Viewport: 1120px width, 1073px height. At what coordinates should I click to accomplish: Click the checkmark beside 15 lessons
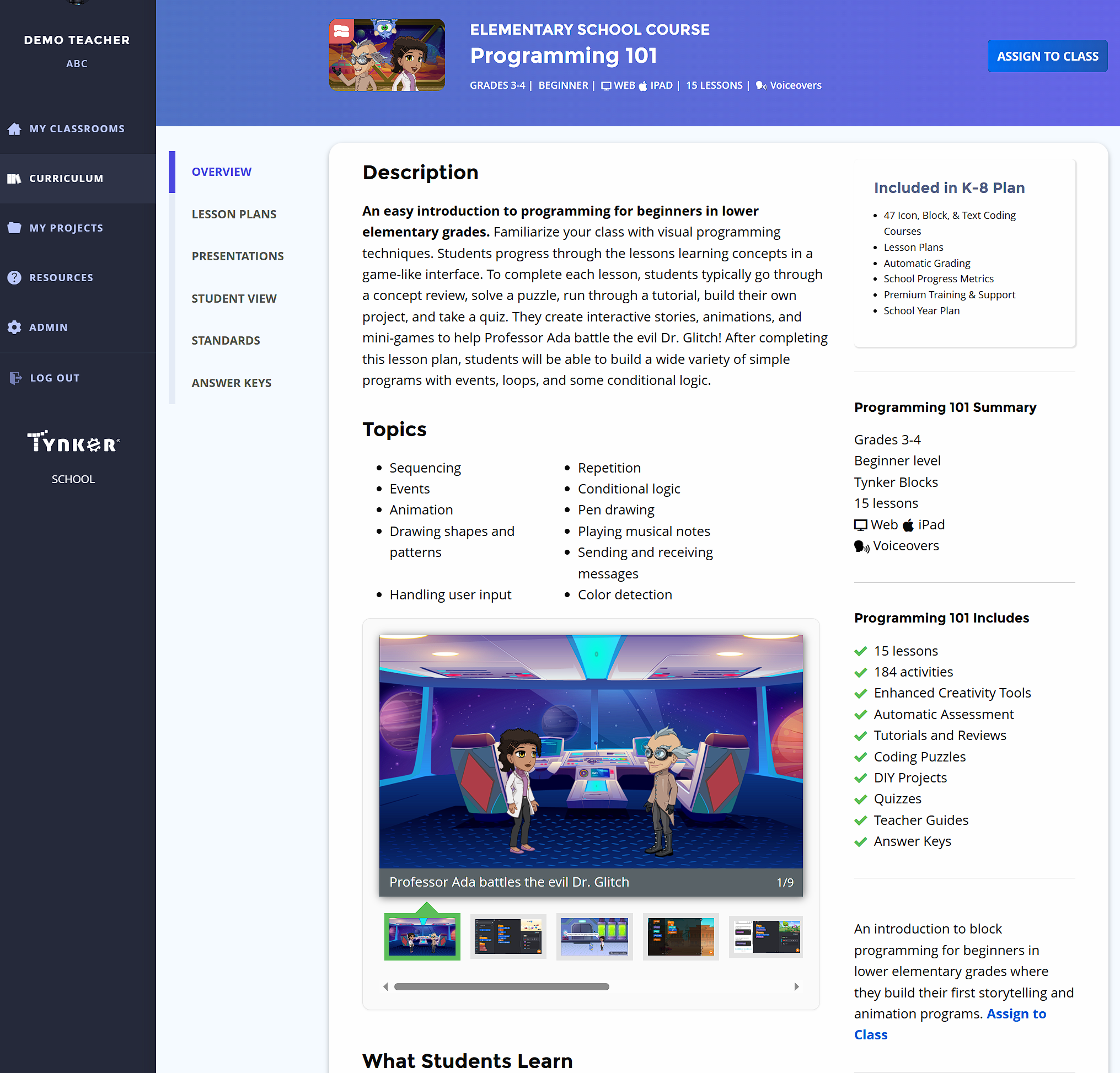point(861,651)
